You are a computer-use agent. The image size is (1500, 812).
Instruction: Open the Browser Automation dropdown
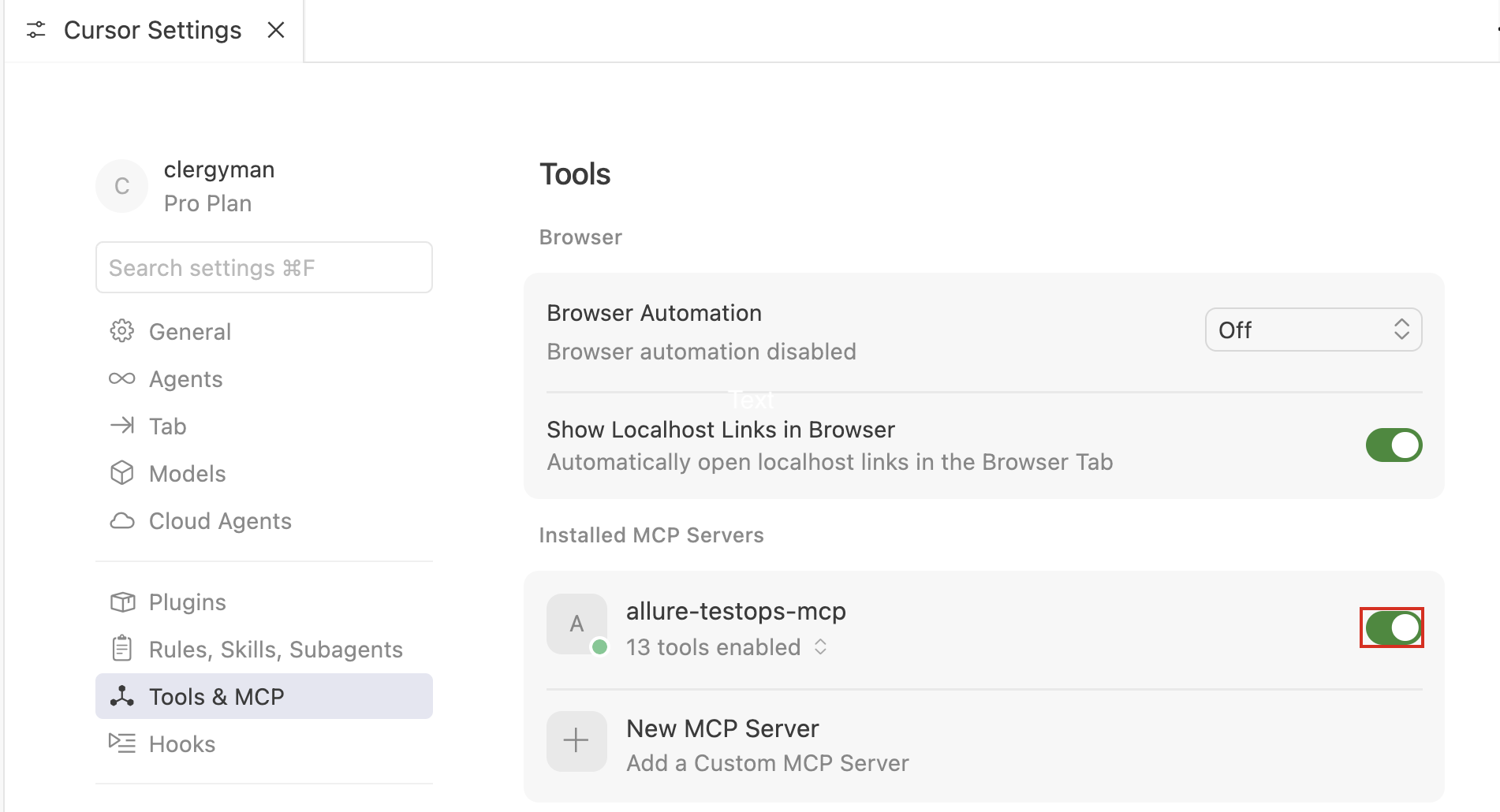pyautogui.click(x=1312, y=330)
